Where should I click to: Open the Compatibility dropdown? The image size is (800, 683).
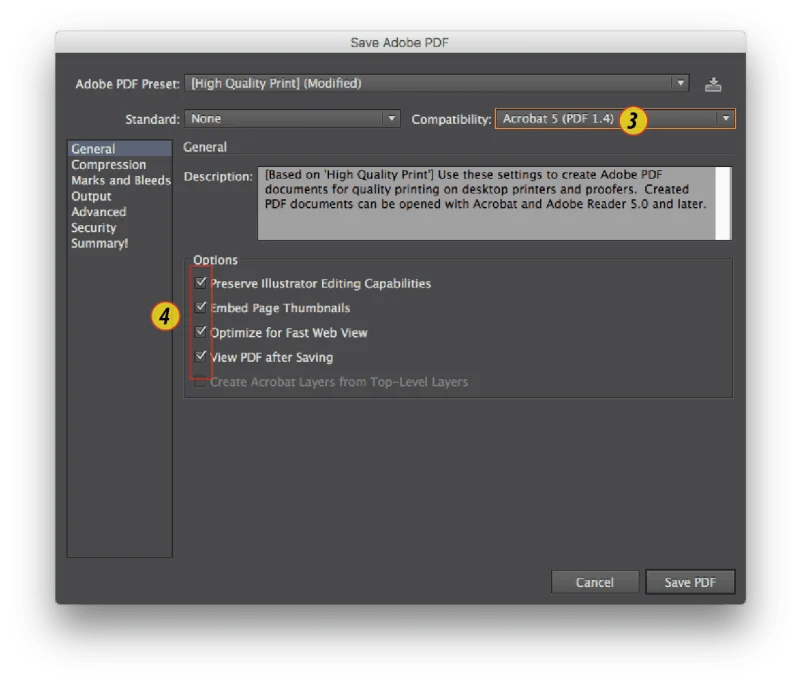[615, 119]
